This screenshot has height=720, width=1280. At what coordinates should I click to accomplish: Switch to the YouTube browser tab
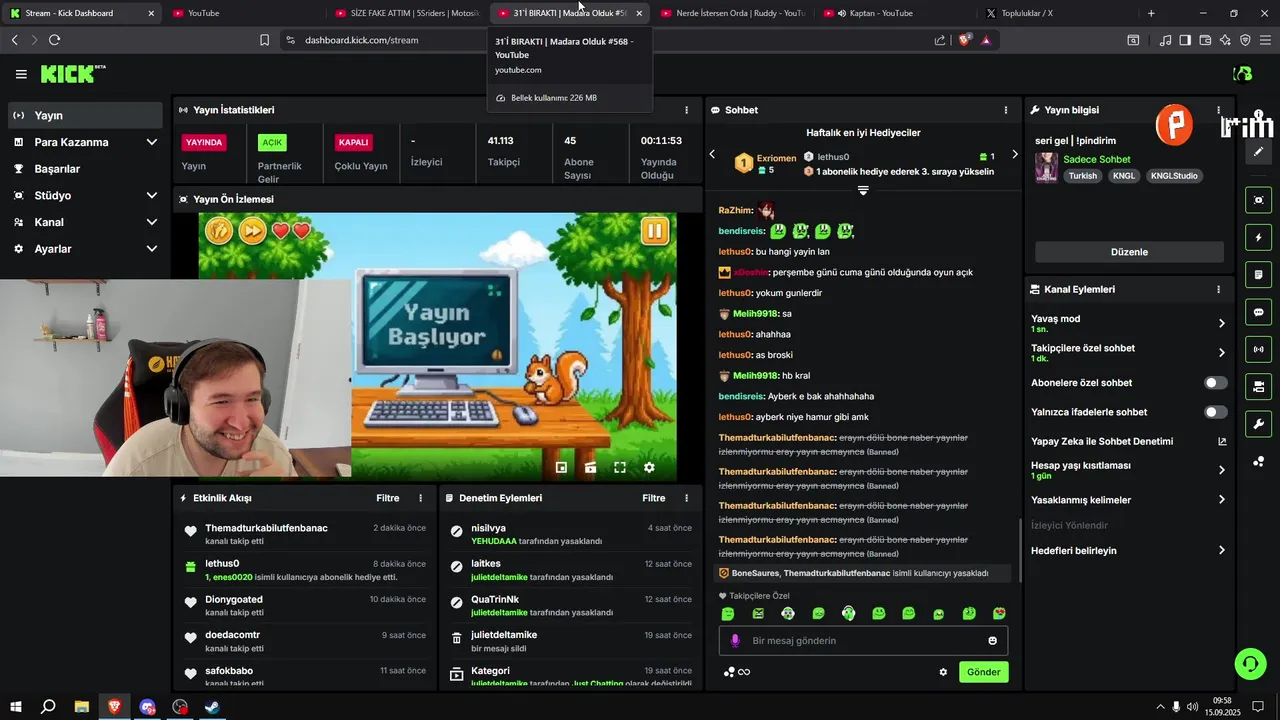pos(245,13)
